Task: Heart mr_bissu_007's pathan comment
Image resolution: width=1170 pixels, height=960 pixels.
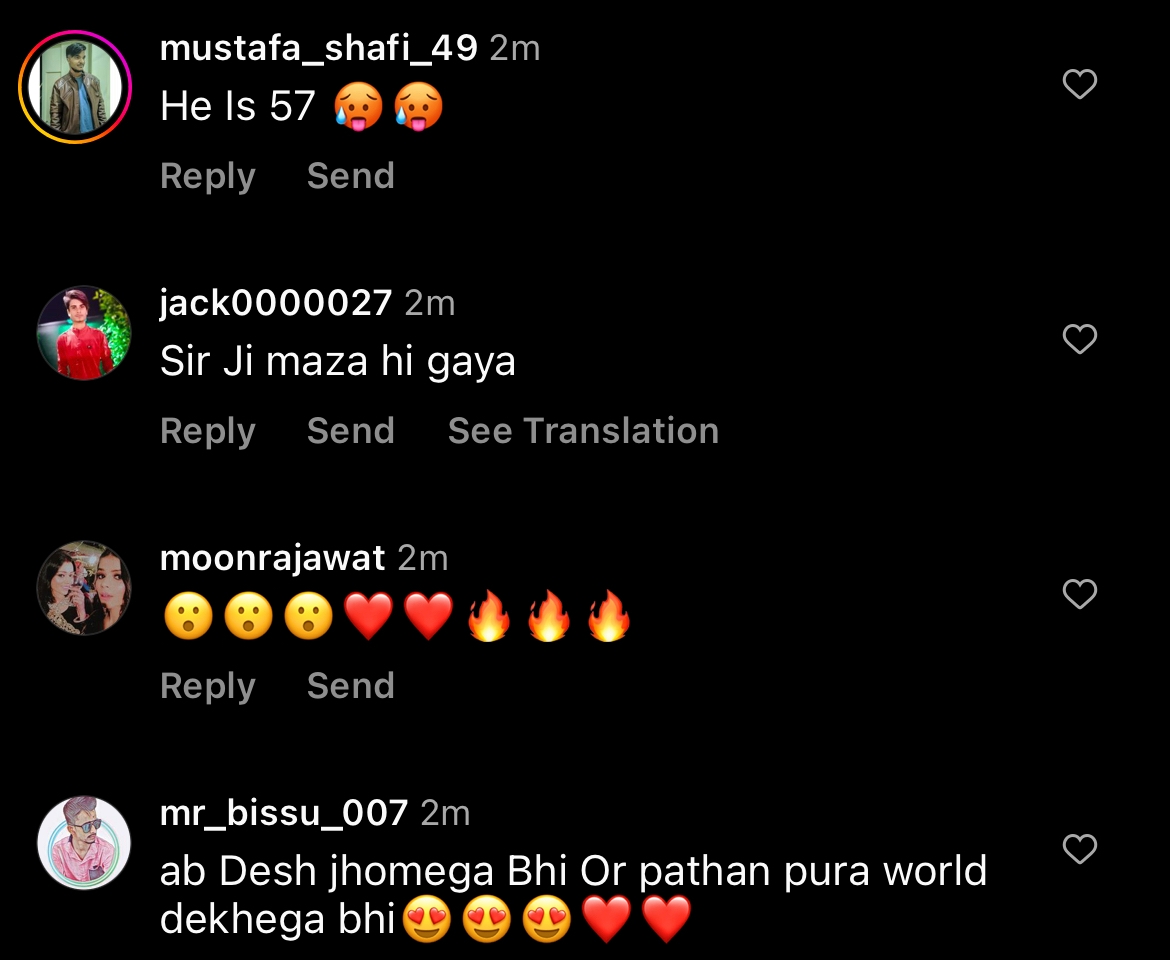Action: point(1080,849)
